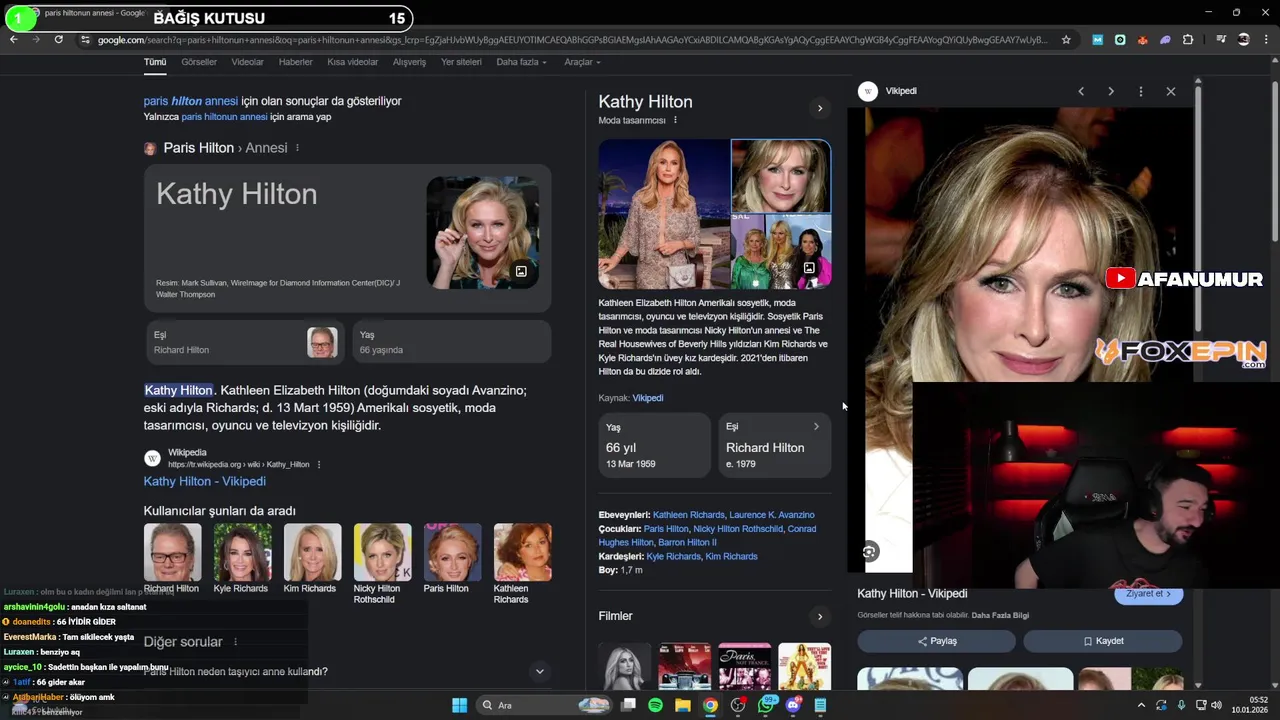This screenshot has height=720, width=1280.
Task: Open options next to Paris Hilton › Annesi
Action: 297,148
